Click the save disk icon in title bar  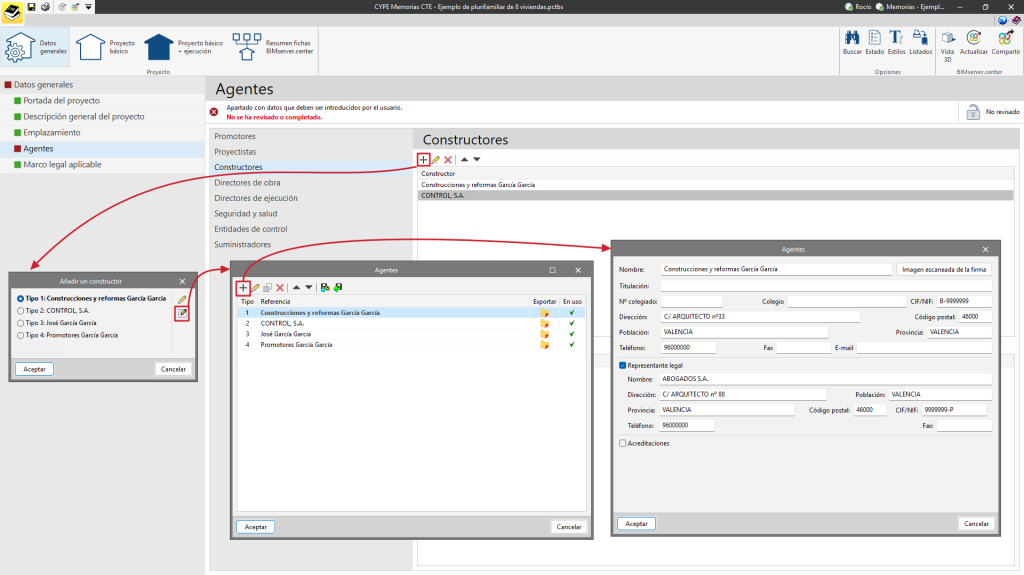[x=31, y=7]
